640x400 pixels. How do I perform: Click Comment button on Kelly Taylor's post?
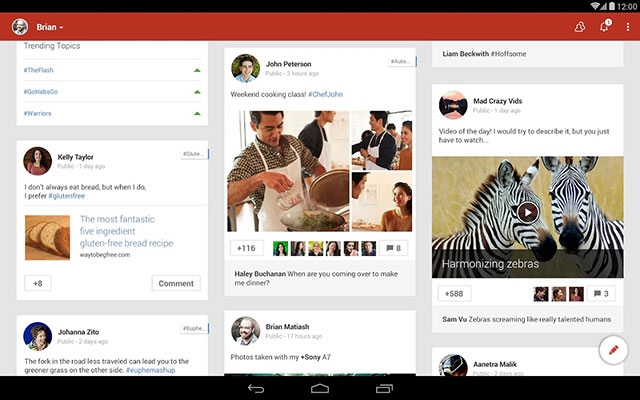[176, 283]
